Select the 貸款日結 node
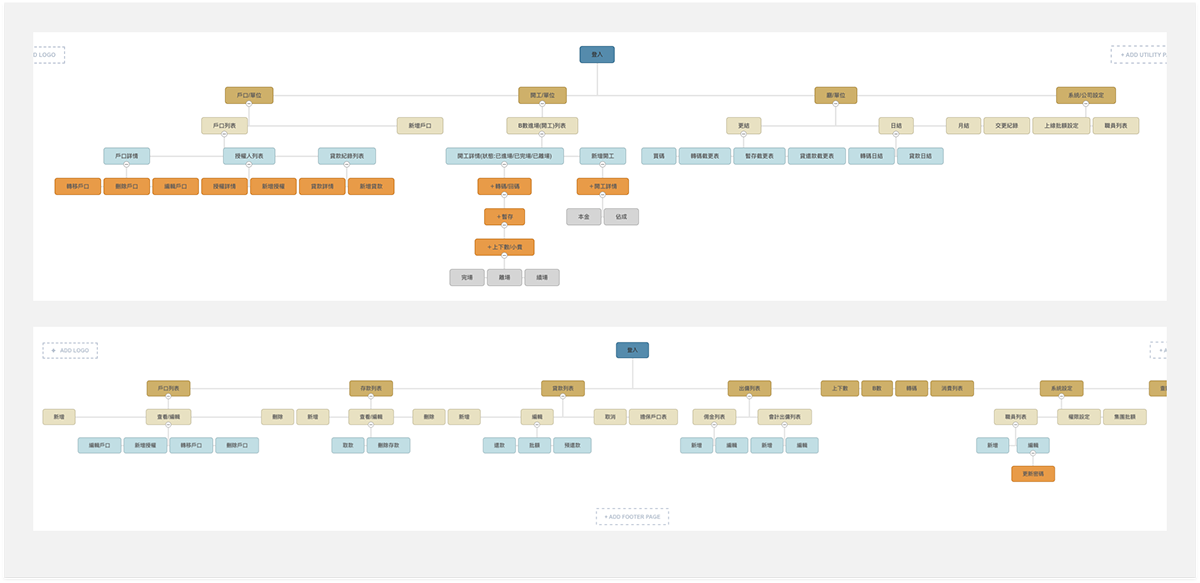 [x=921, y=156]
